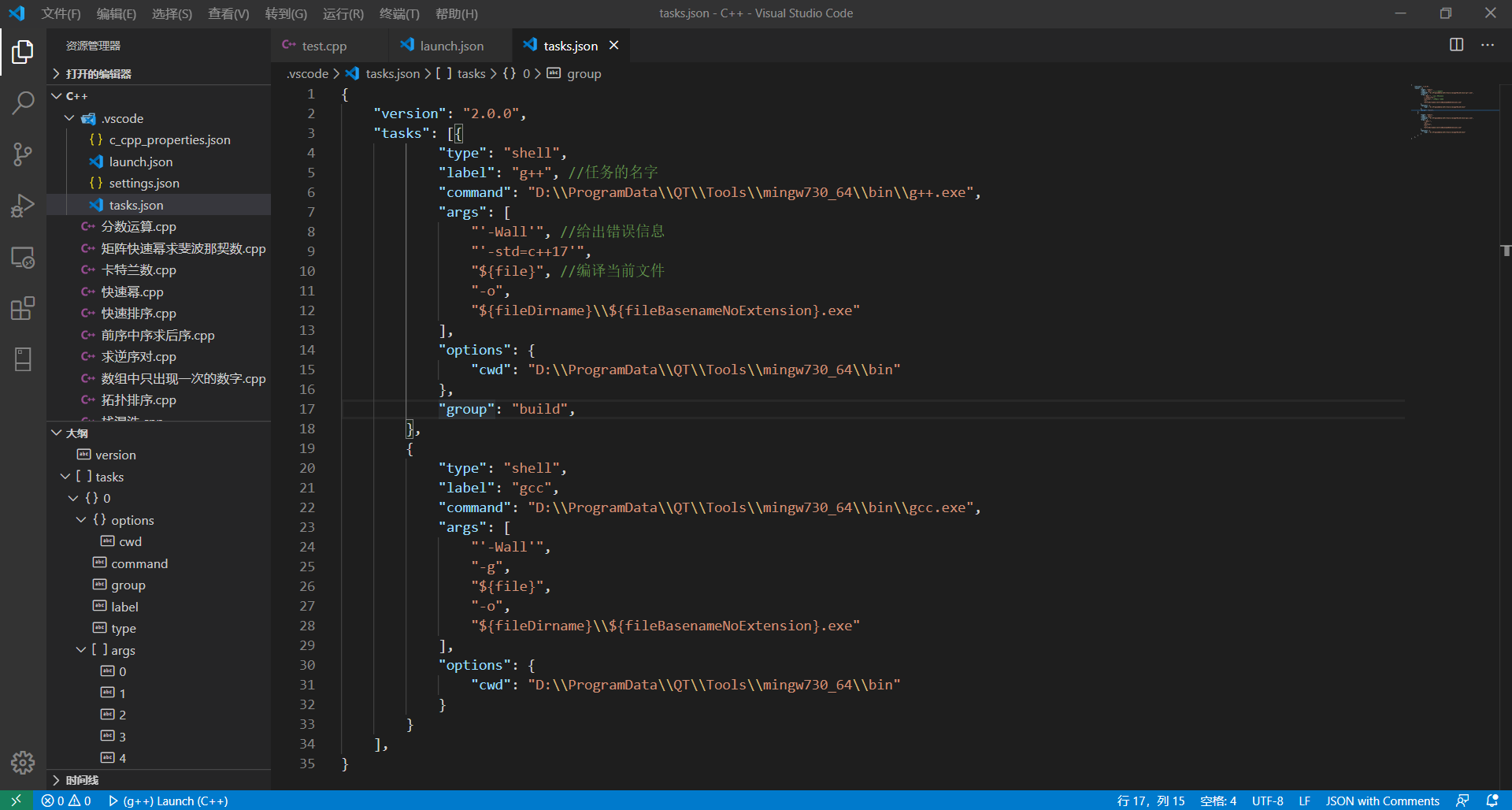Change indentation via 空格: 4
The height and width of the screenshot is (810, 1512).
coord(1218,801)
